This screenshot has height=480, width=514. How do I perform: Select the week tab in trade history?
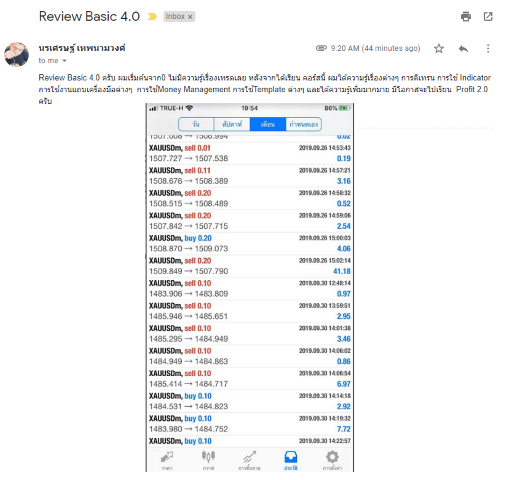pyautogui.click(x=232, y=124)
